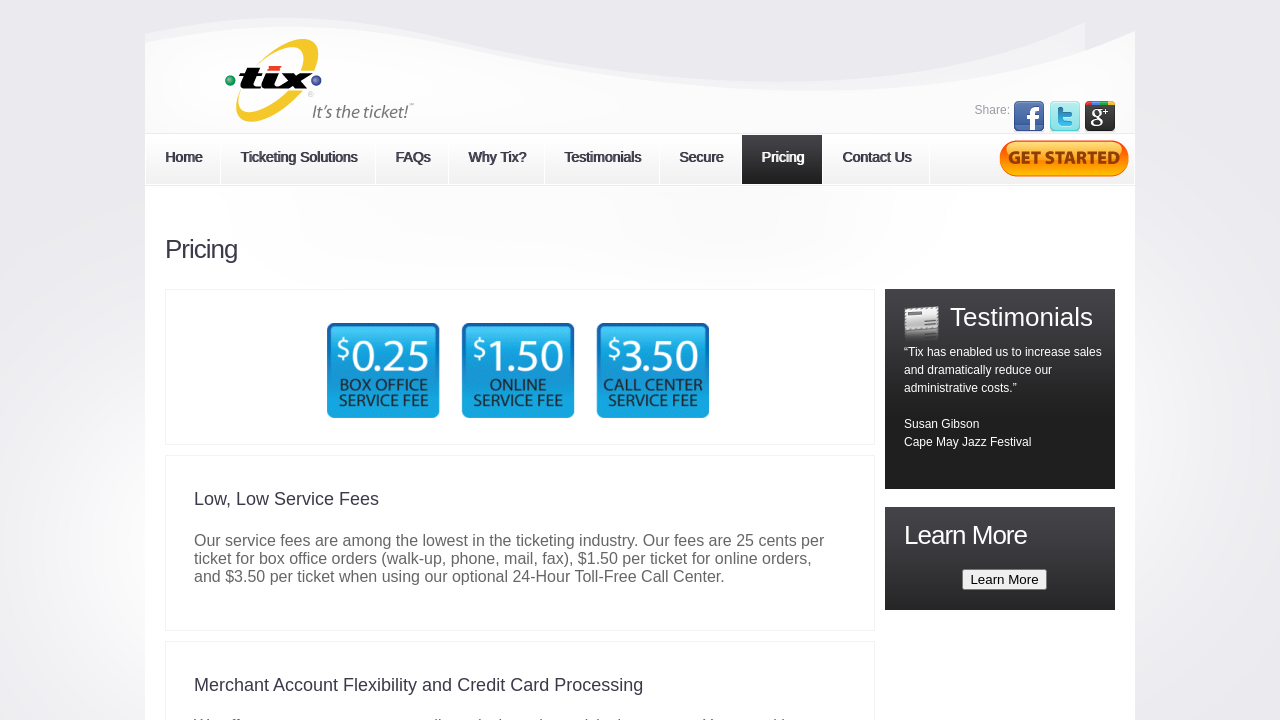Go to Contact Us page
Image resolution: width=1280 pixels, height=720 pixels.
point(876,158)
